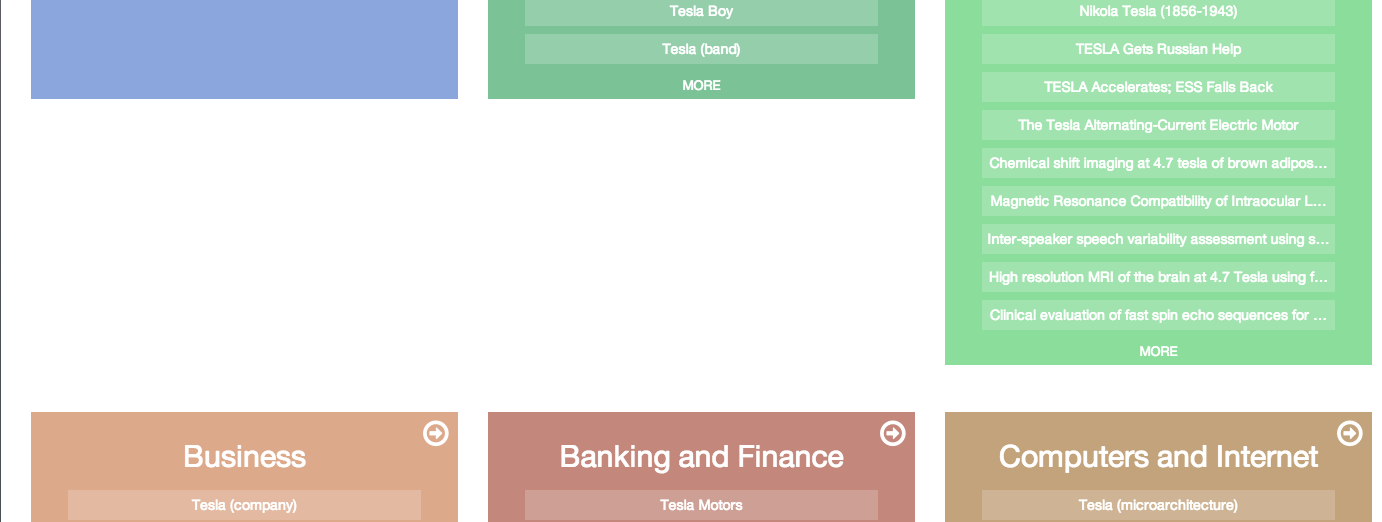Expand MORE under Clinical evaluation result
Image resolution: width=1382 pixels, height=522 pixels.
1158,351
